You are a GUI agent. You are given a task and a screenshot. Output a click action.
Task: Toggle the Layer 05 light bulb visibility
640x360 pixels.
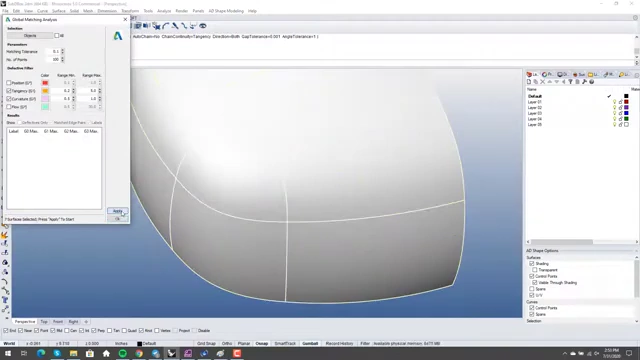pyautogui.click(x=614, y=124)
